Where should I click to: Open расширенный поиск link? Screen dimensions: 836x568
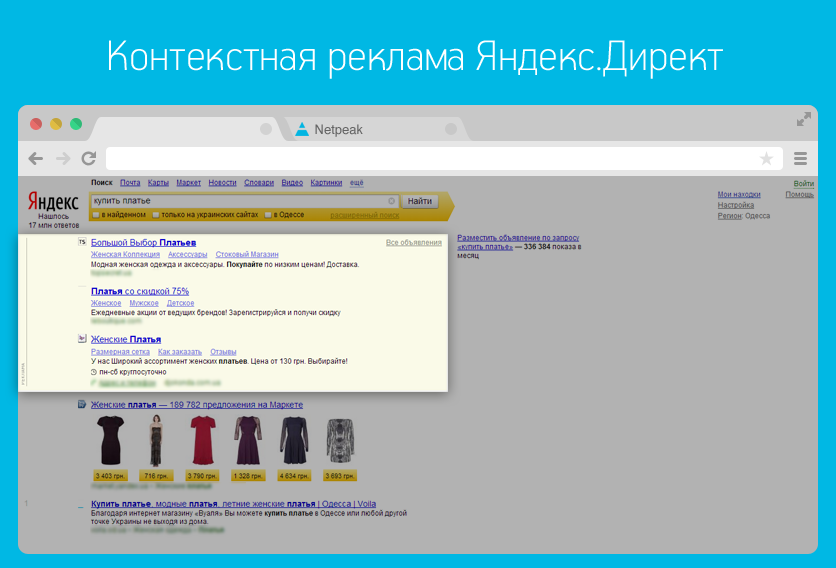tap(365, 215)
